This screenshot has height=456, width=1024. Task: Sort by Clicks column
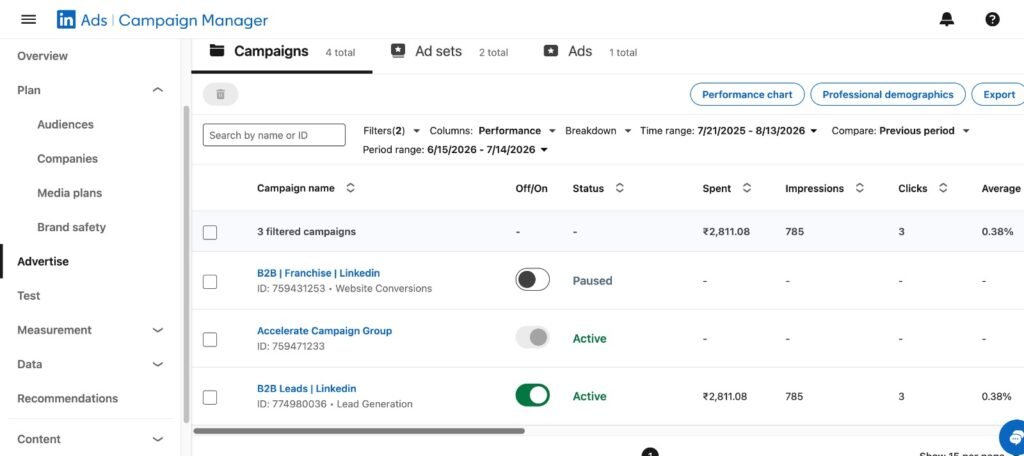[943, 188]
